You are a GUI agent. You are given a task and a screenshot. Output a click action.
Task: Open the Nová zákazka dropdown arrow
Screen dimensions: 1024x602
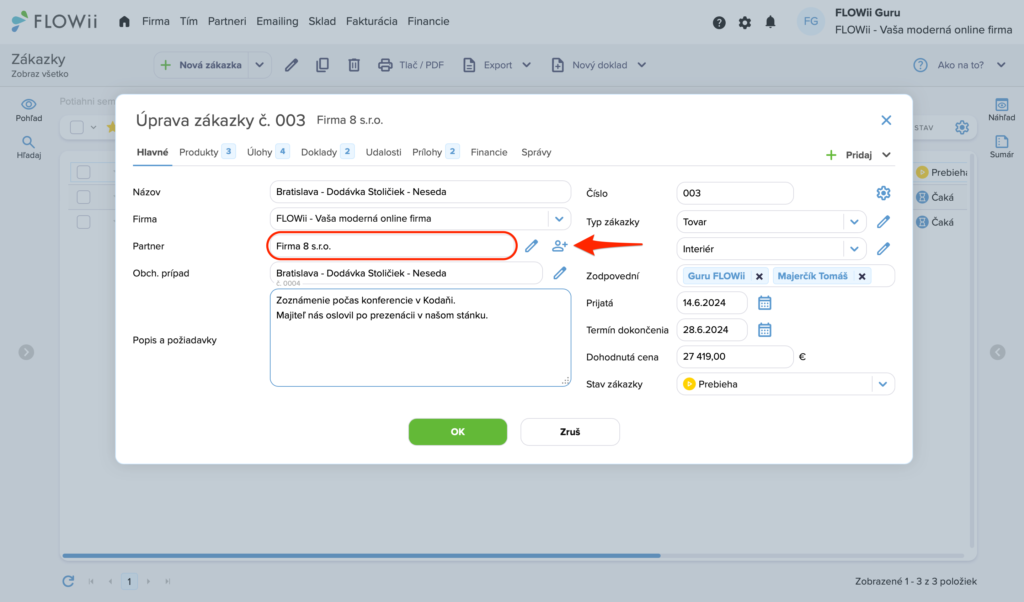point(259,65)
